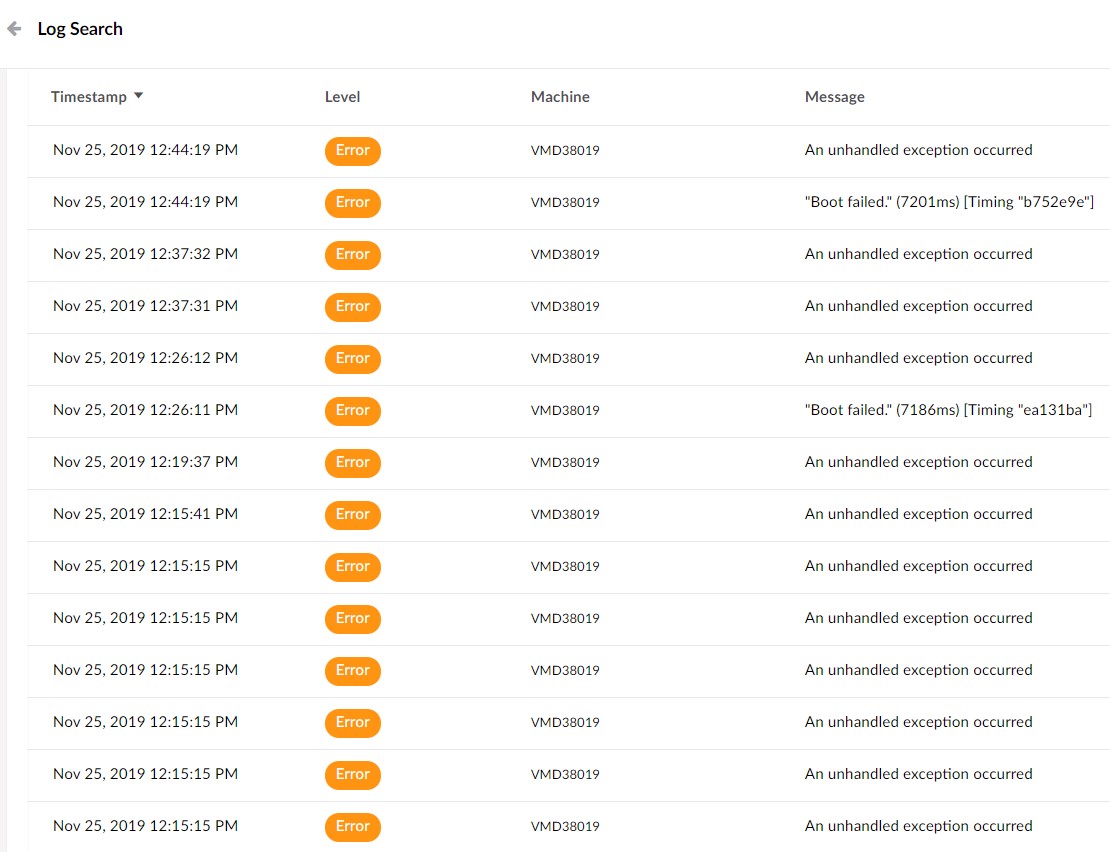1110x852 pixels.
Task: Select the 12:37:31 PM timestamp entry
Action: 145,306
